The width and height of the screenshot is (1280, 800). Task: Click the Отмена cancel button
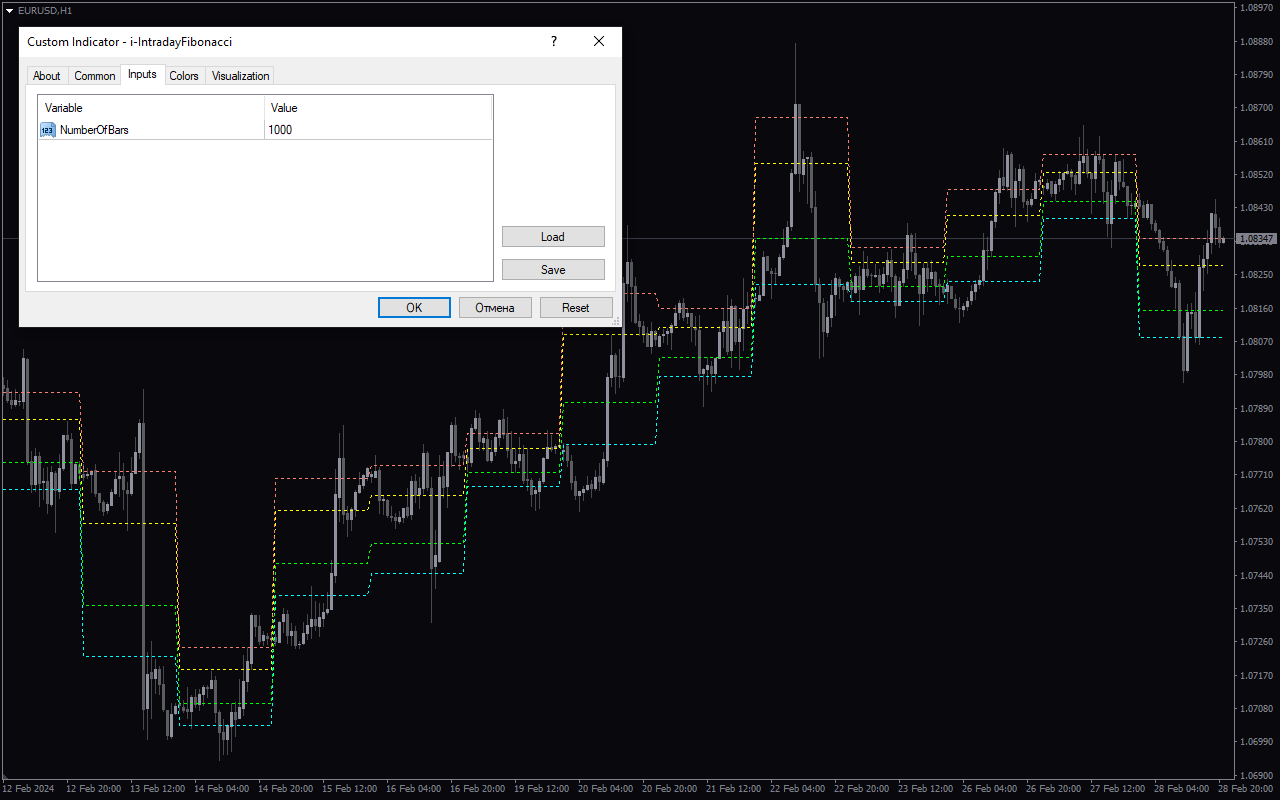[x=495, y=308]
